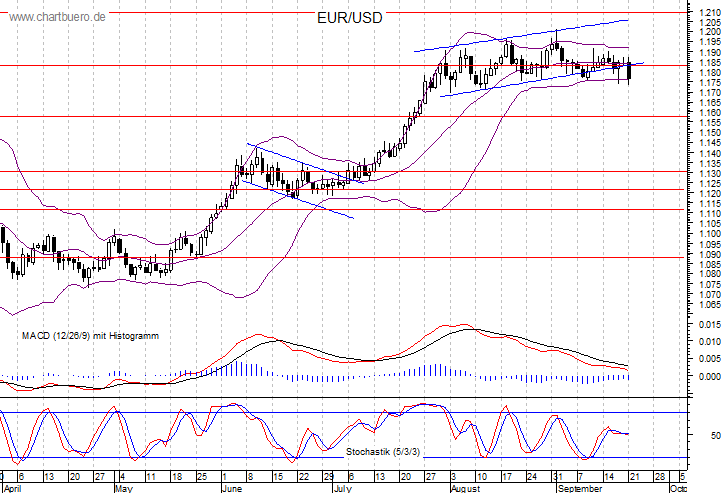Viewport: 723px width, 493px height.
Task: Click the Oct label at axis end
Action: [676, 489]
